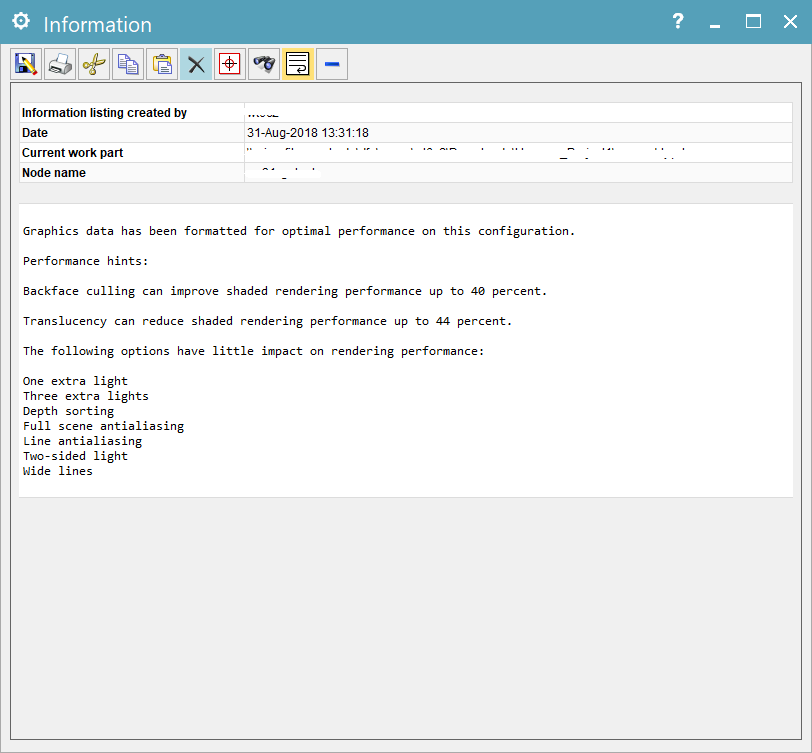Print the information listing
Viewport: 812px width, 753px height.
[x=60, y=65]
